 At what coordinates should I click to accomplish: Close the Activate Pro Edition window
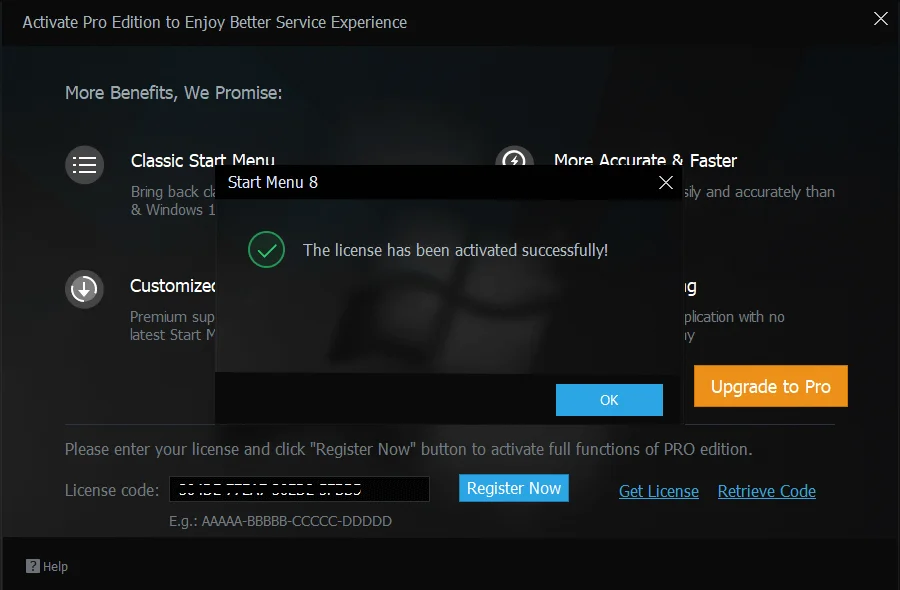(880, 18)
